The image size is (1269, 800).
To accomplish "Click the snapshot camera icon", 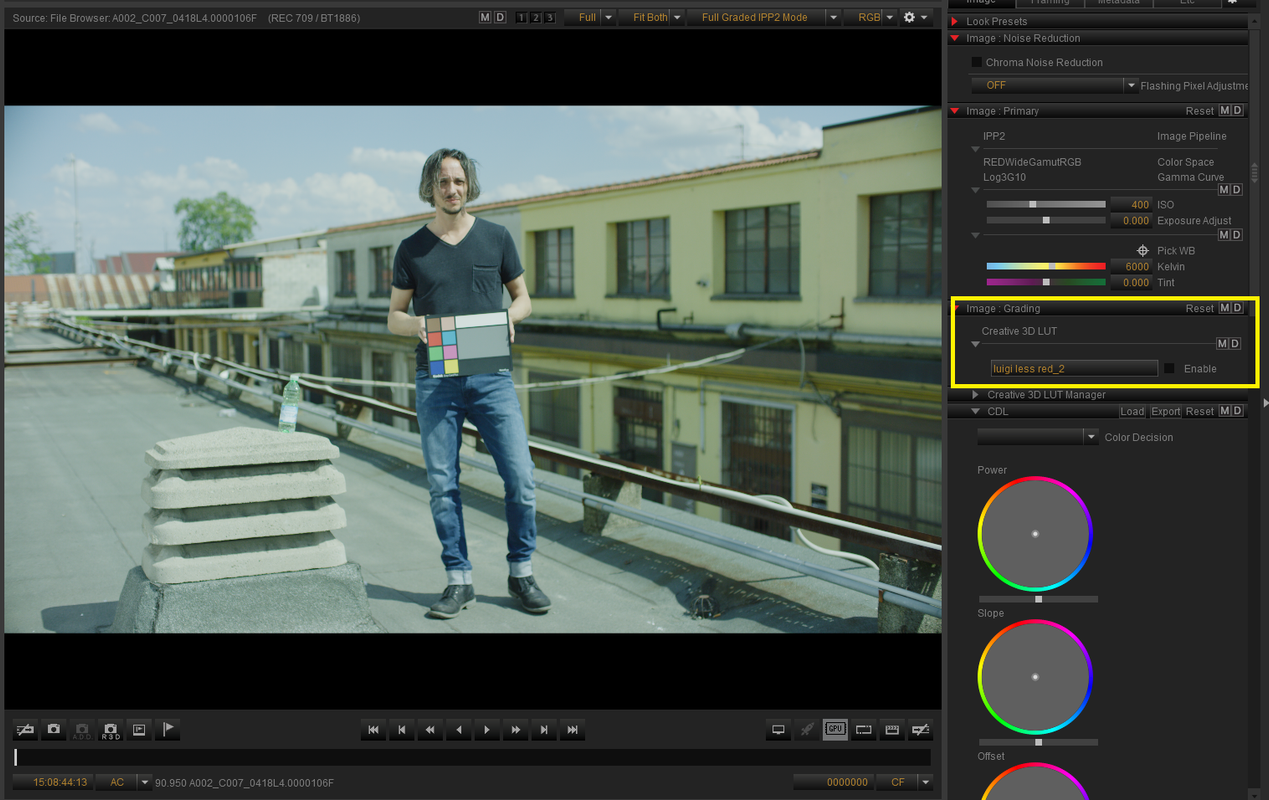I will pos(54,730).
